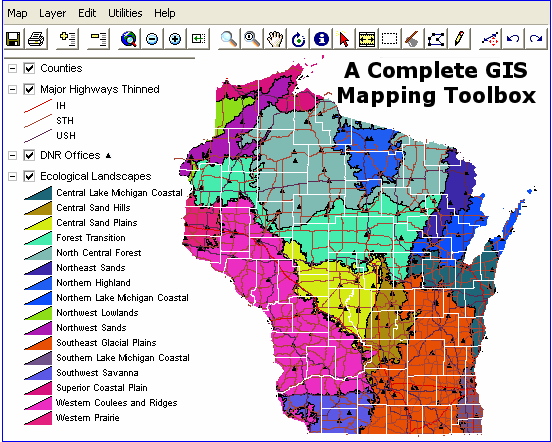This screenshot has height=442, width=552.
Task: Select the Pan hand tool
Action: pos(275,38)
